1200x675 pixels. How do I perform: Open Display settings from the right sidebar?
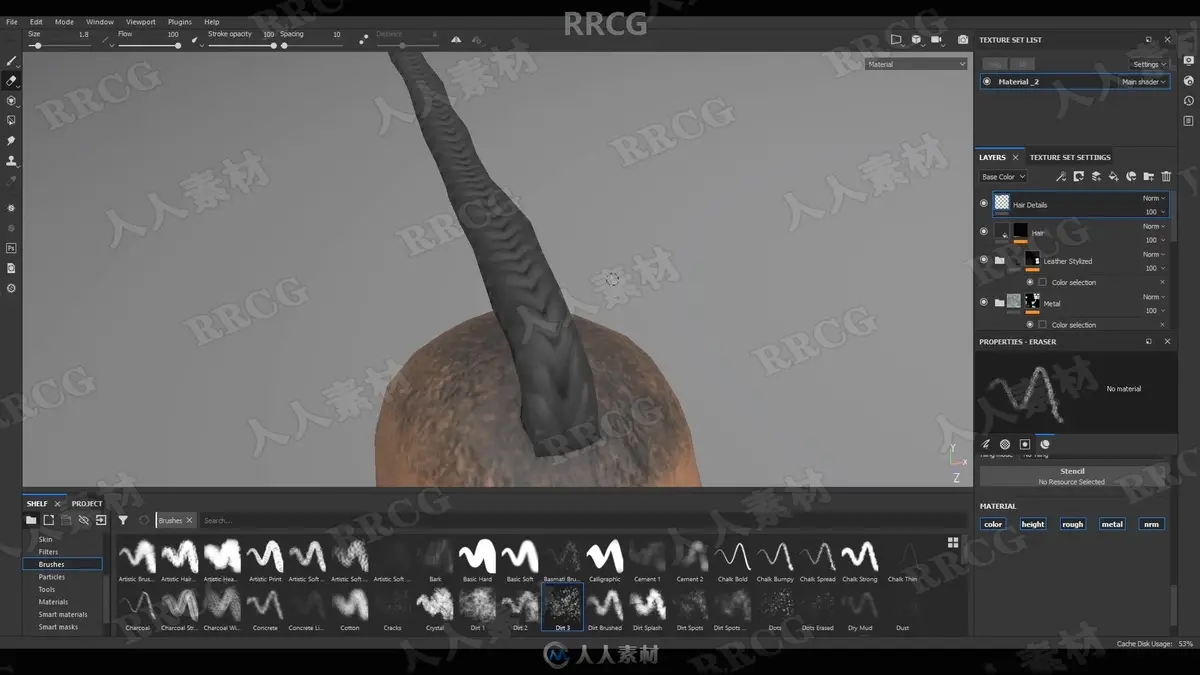pyautogui.click(x=1188, y=61)
